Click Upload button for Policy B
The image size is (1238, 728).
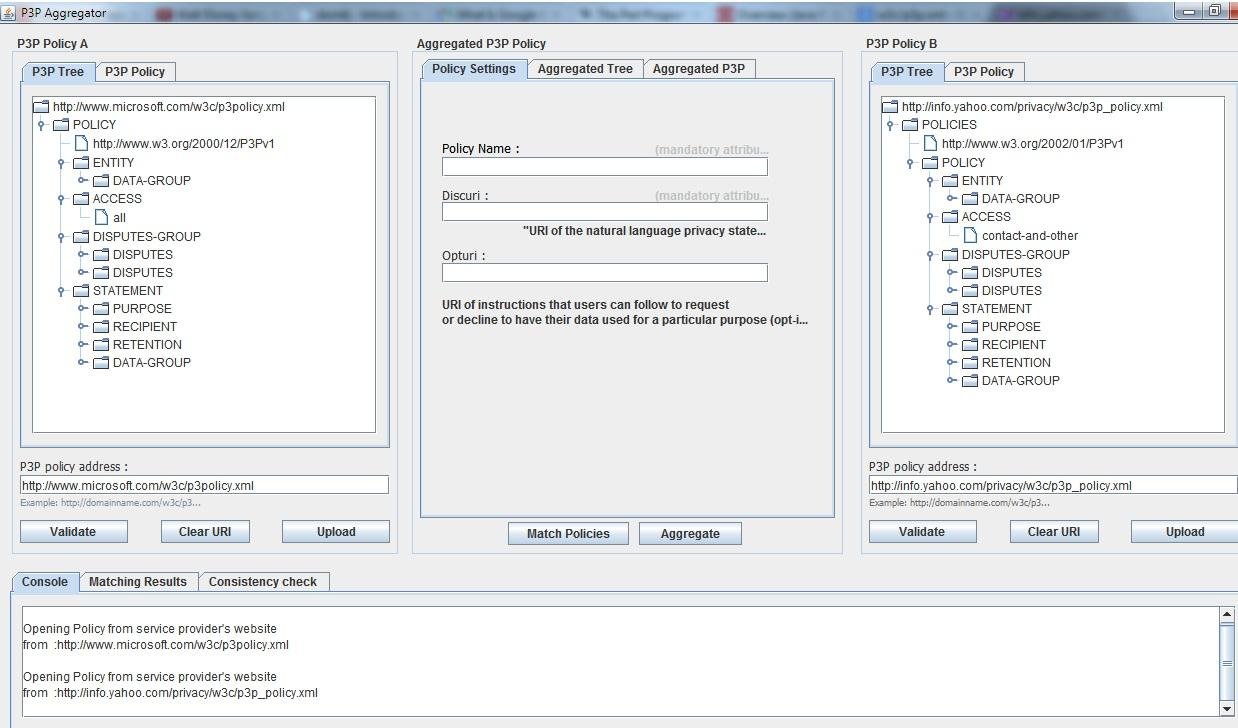coord(1184,532)
